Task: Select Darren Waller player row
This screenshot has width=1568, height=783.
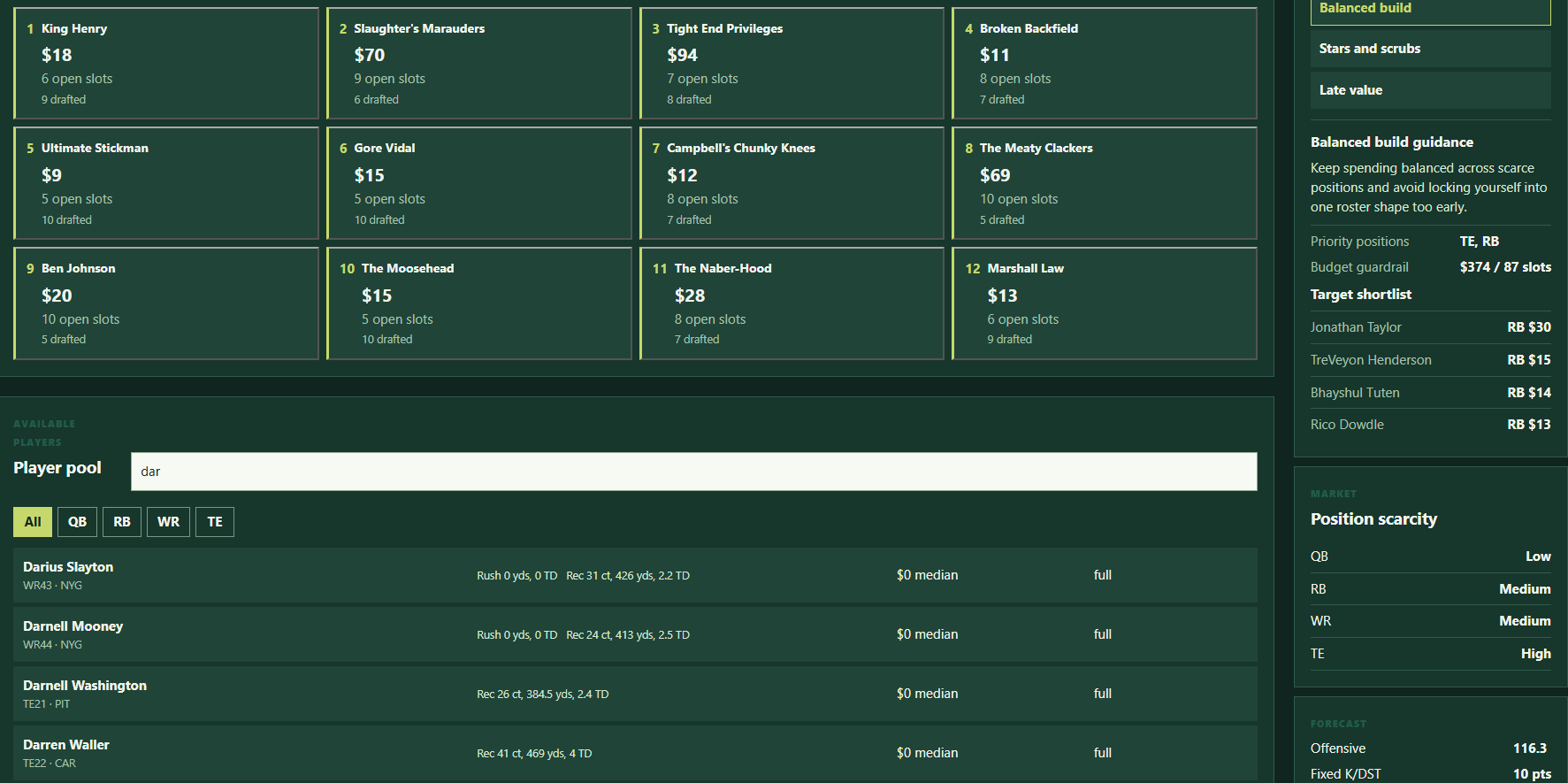Action: pos(635,753)
